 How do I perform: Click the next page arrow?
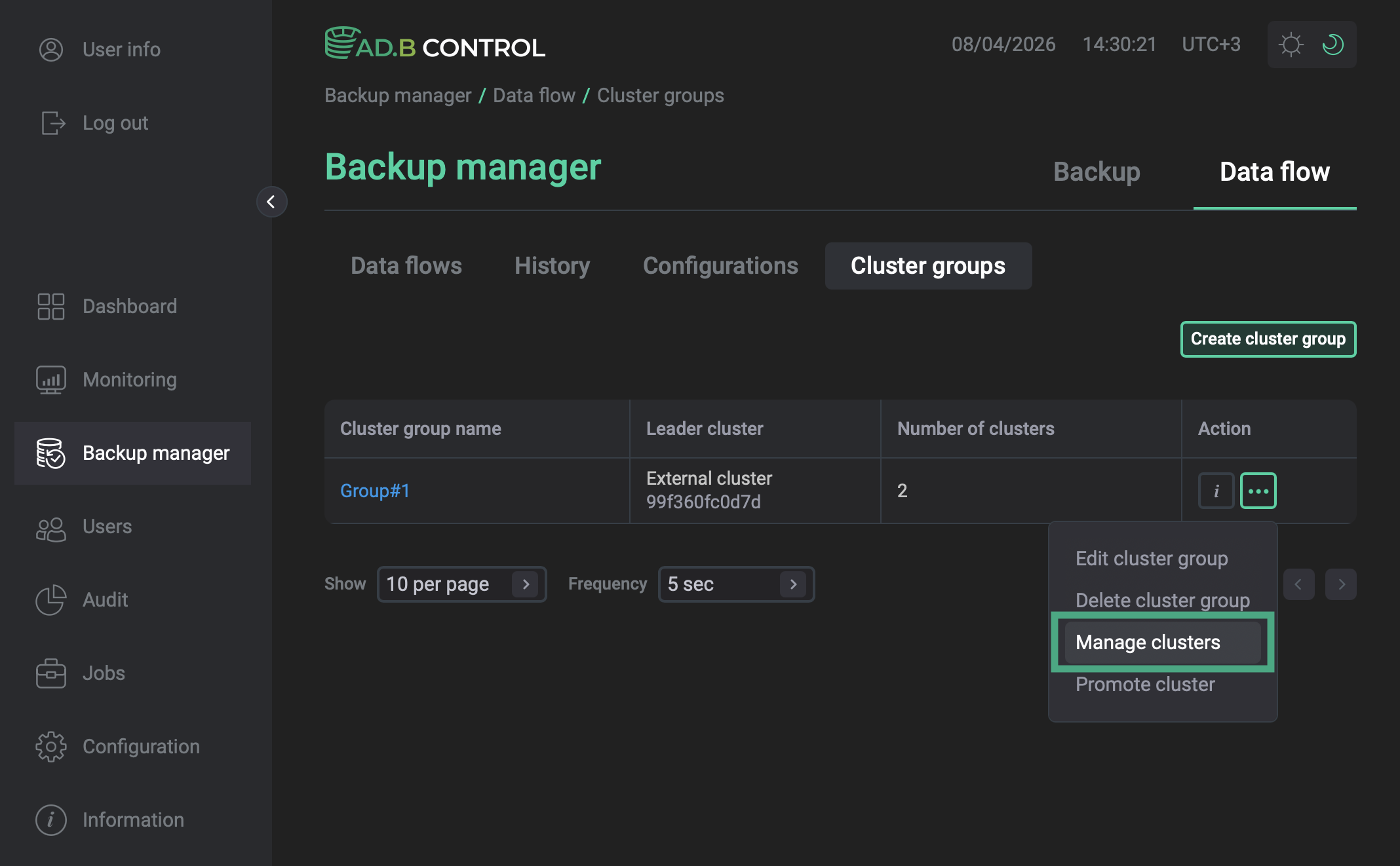1341,584
